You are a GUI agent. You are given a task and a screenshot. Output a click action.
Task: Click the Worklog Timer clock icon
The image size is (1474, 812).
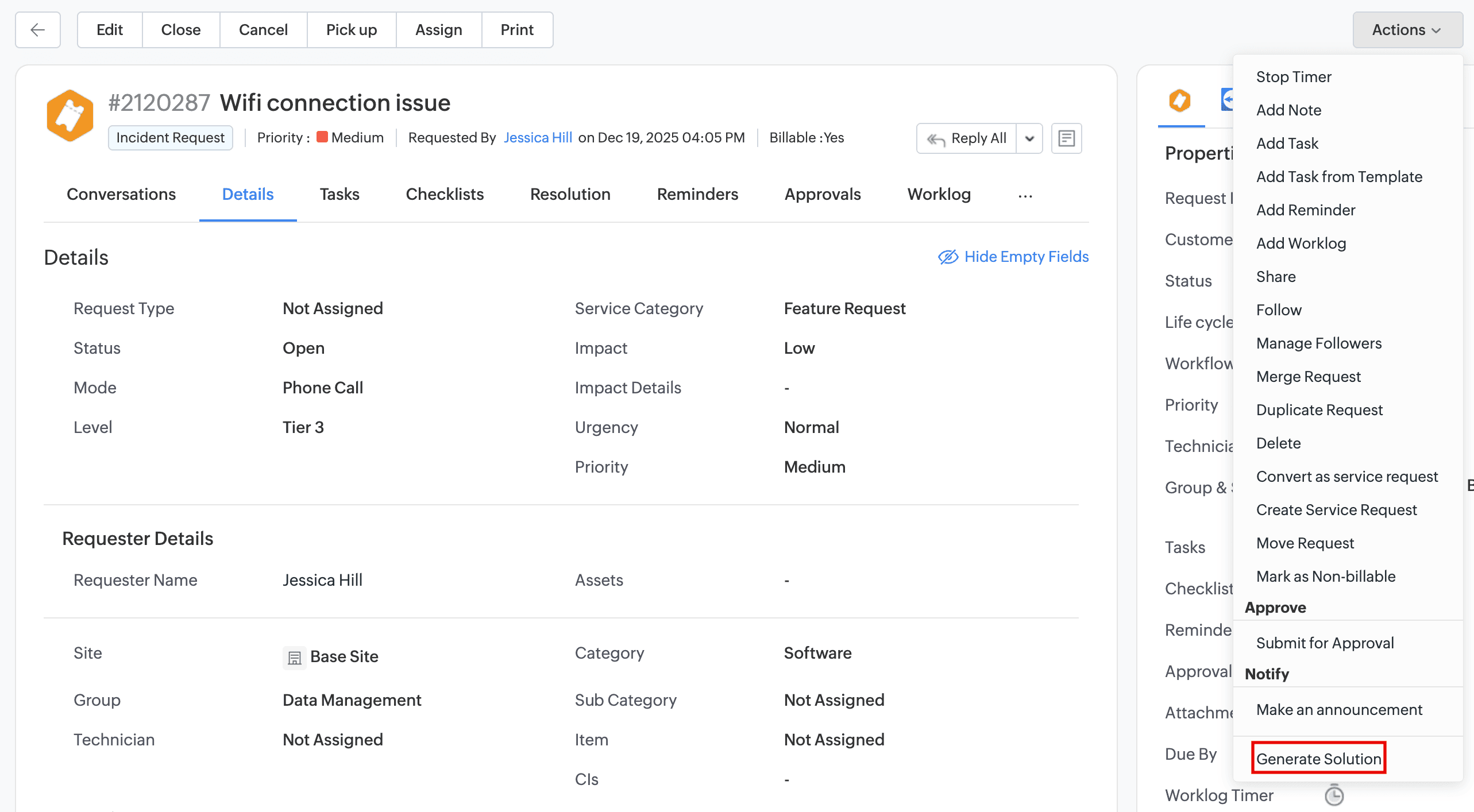point(1334,795)
